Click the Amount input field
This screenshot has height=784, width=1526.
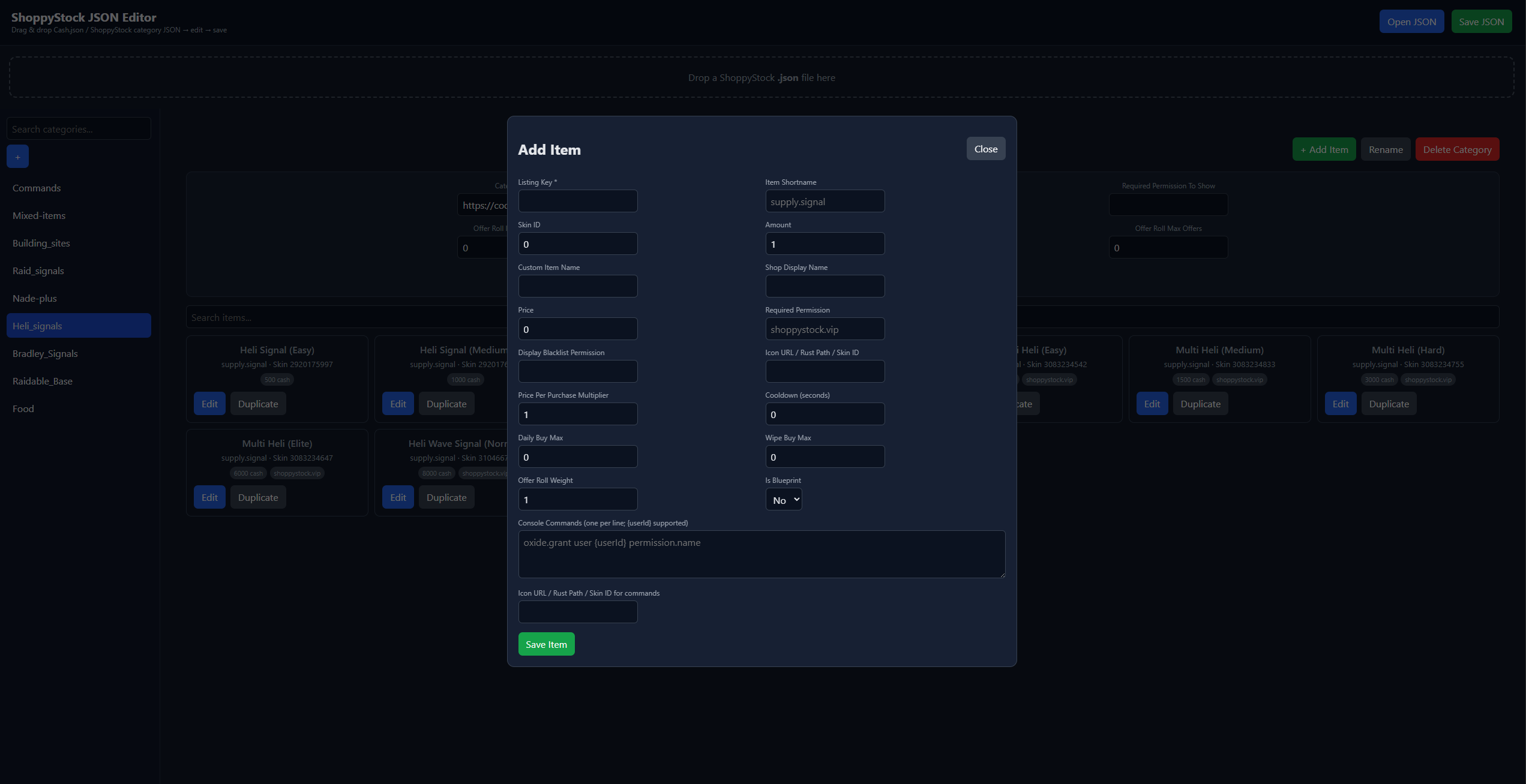click(825, 244)
